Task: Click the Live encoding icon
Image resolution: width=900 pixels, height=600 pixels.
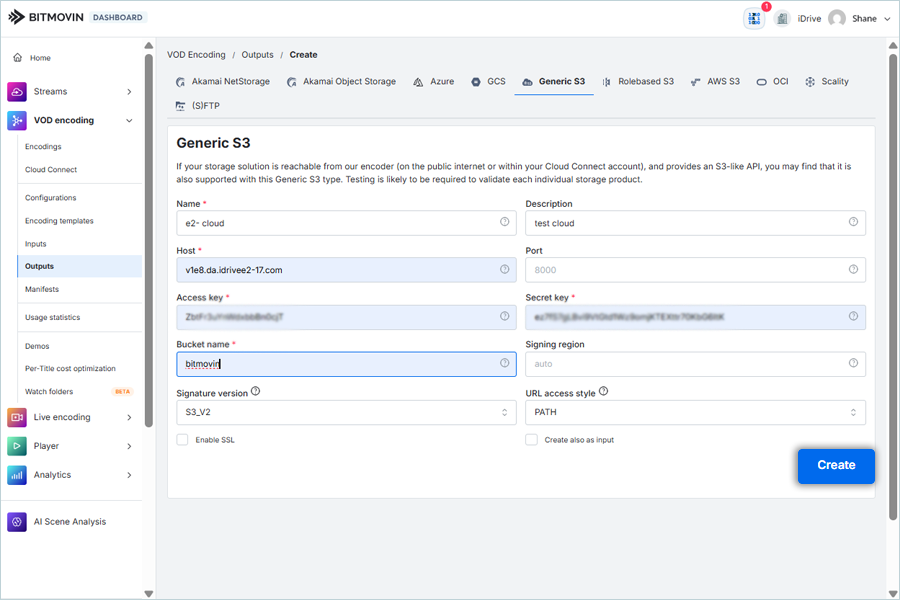Action: pyautogui.click(x=17, y=417)
